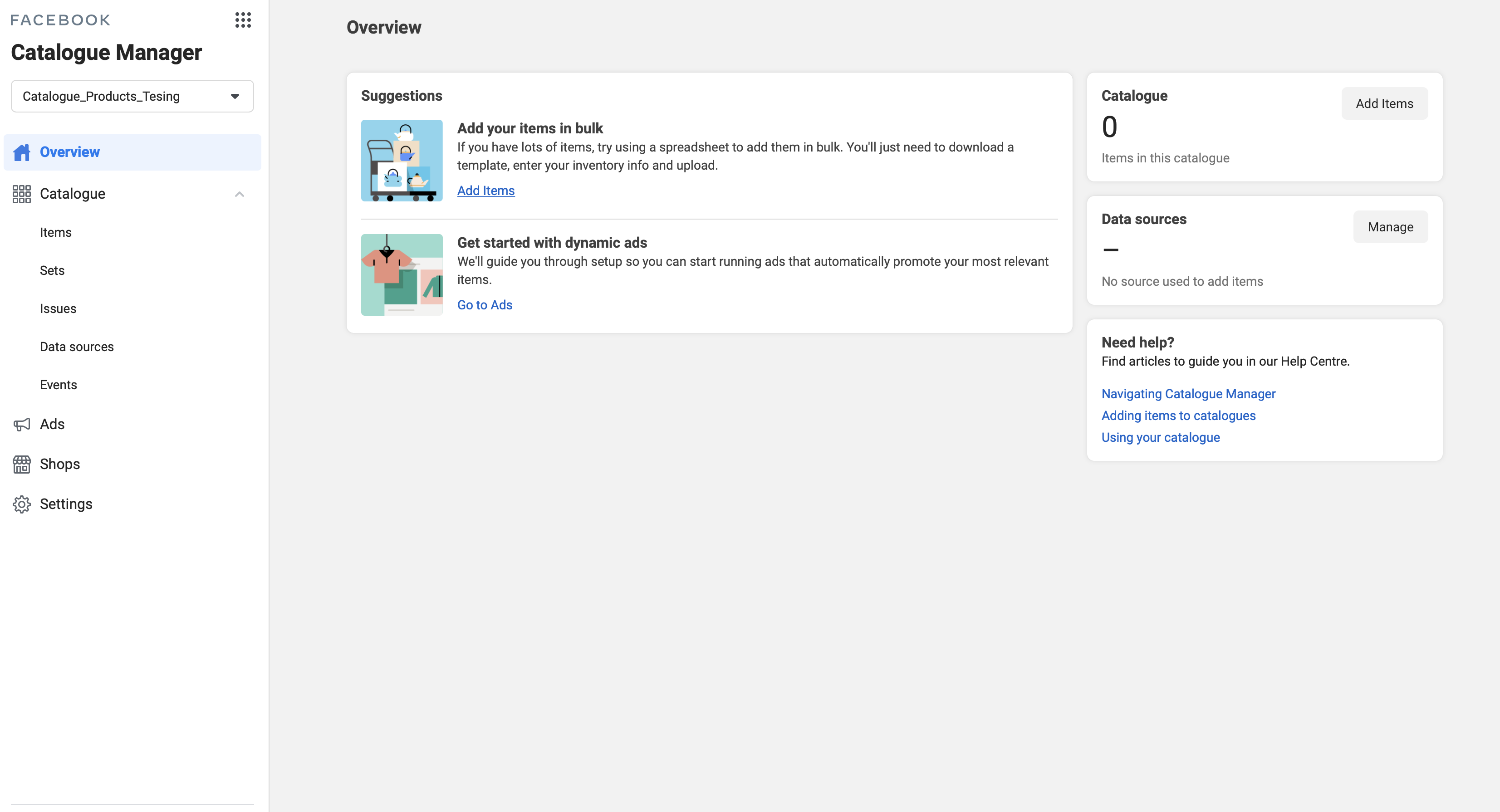The height and width of the screenshot is (812, 1500).
Task: Select Data sources in sidebar menu
Action: [x=76, y=347]
